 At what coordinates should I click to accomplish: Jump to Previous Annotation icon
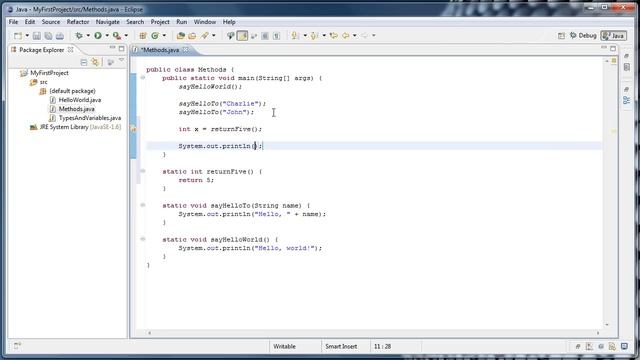(314, 36)
